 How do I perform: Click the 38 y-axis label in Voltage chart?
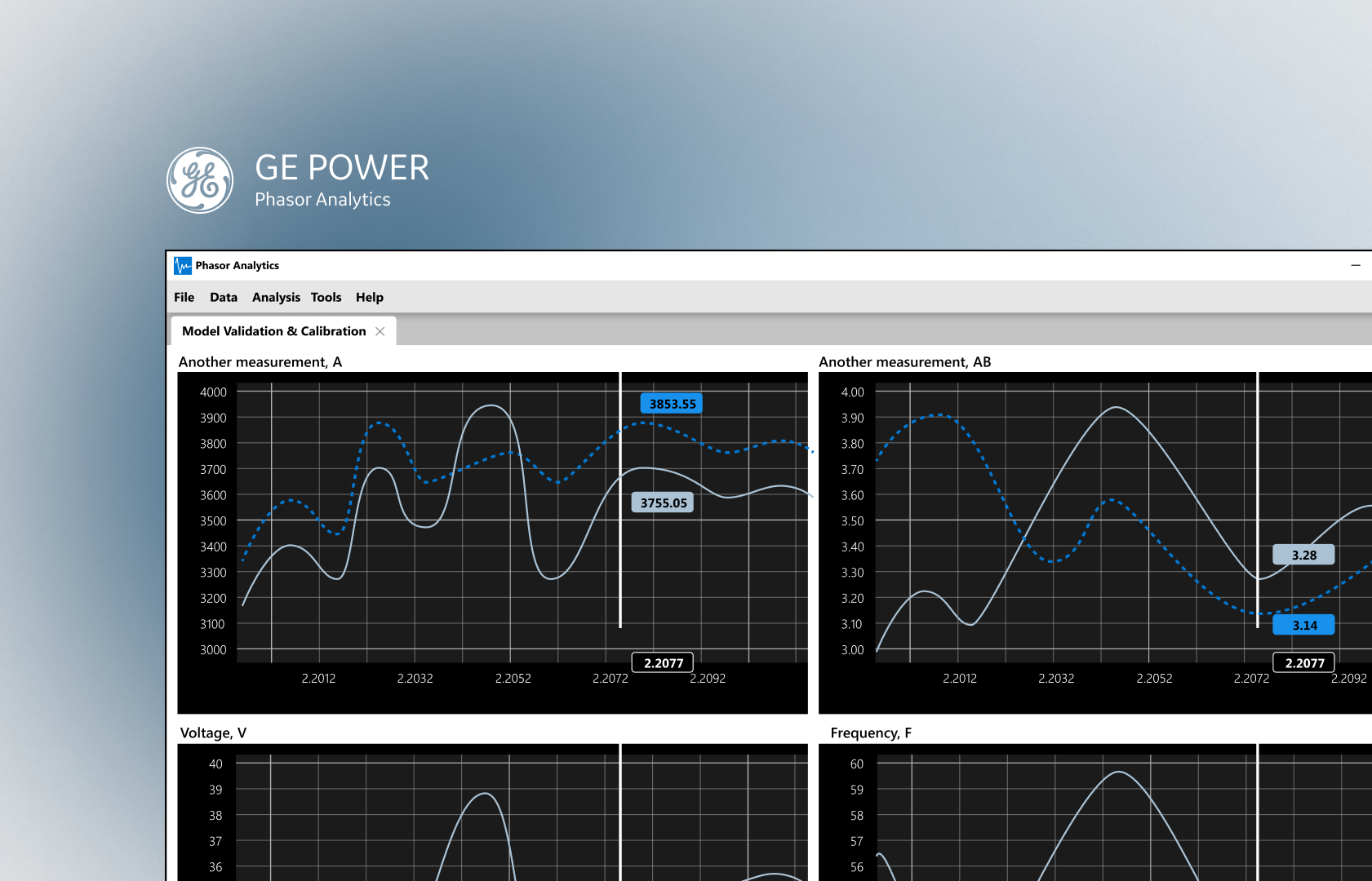tap(215, 815)
